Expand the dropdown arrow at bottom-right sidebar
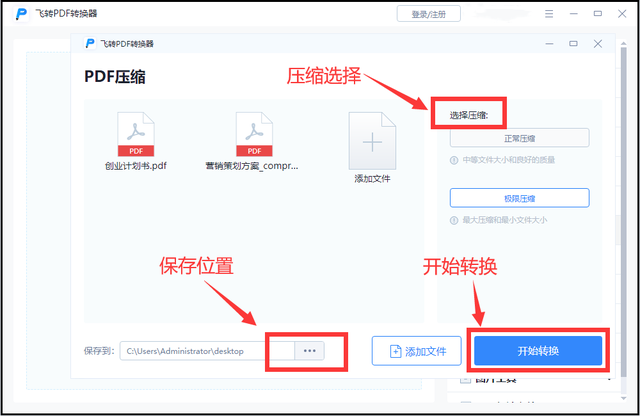The width and height of the screenshot is (640, 416). [609, 380]
